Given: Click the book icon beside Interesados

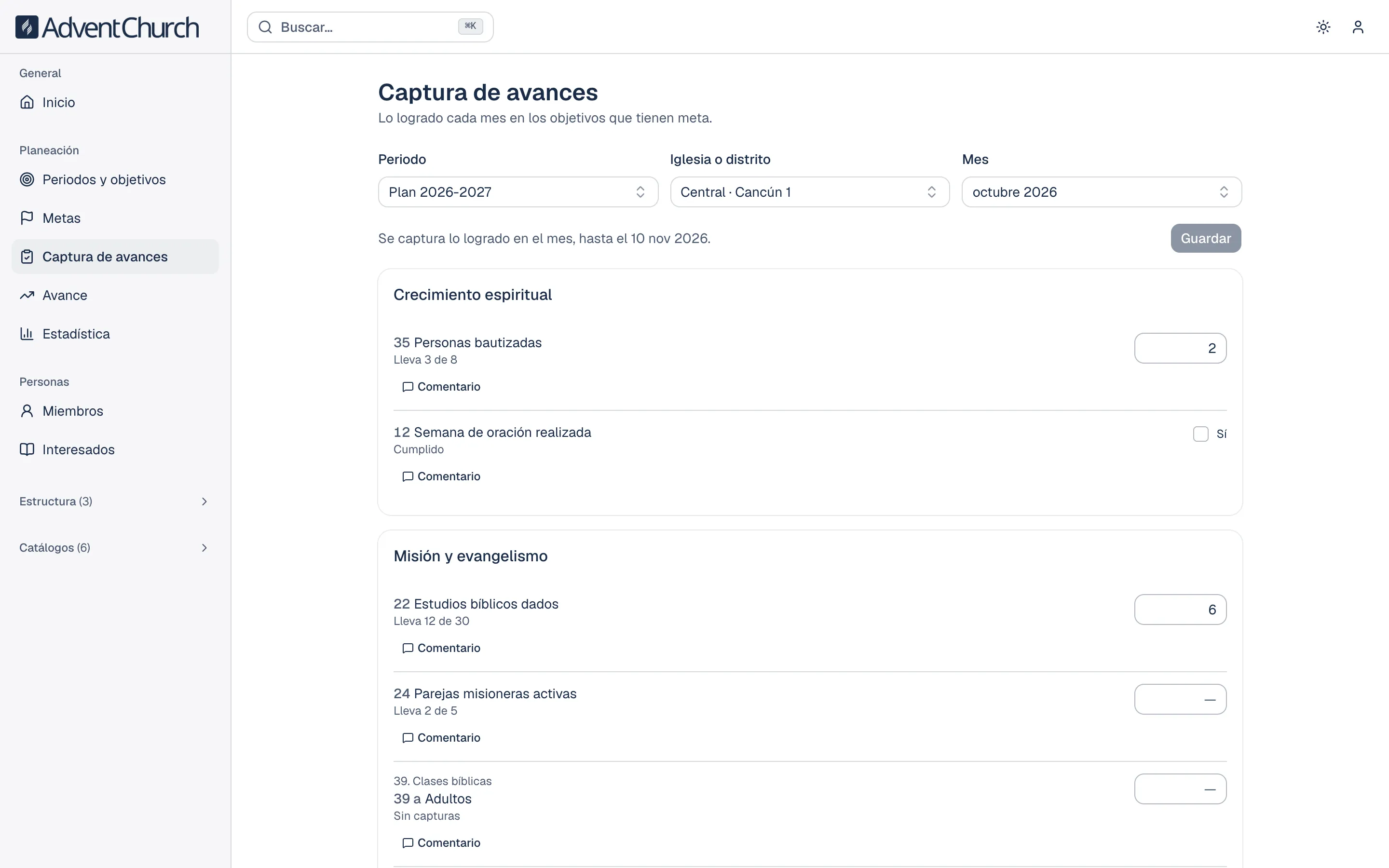Looking at the screenshot, I should (27, 449).
